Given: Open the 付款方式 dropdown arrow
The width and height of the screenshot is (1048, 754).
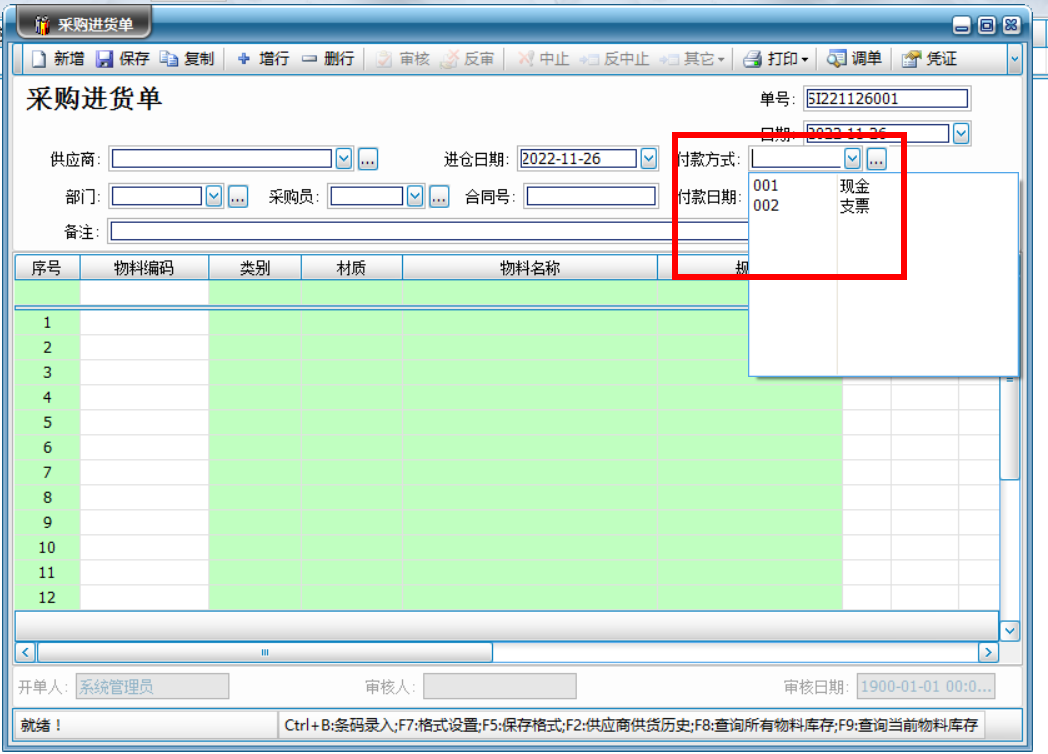Looking at the screenshot, I should point(852,159).
